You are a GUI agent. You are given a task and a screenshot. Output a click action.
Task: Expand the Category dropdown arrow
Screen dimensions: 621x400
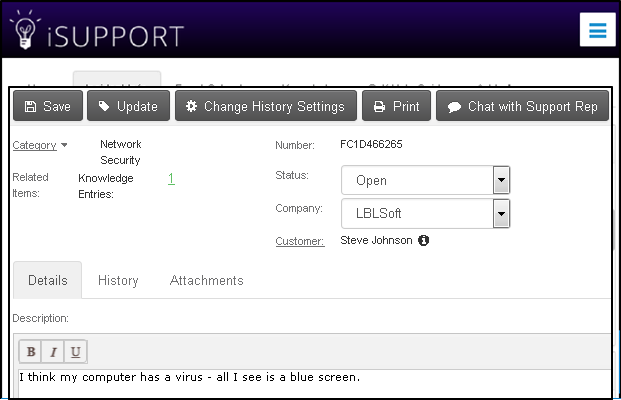64,145
